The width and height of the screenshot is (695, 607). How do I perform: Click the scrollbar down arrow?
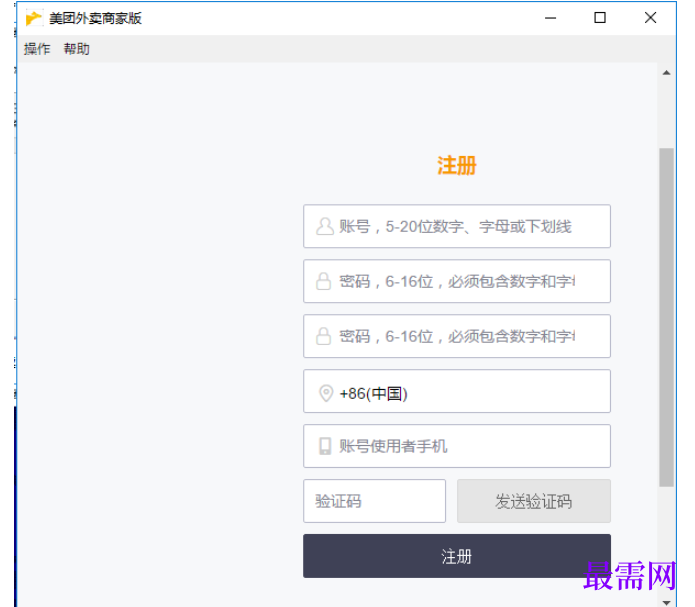(x=666, y=602)
